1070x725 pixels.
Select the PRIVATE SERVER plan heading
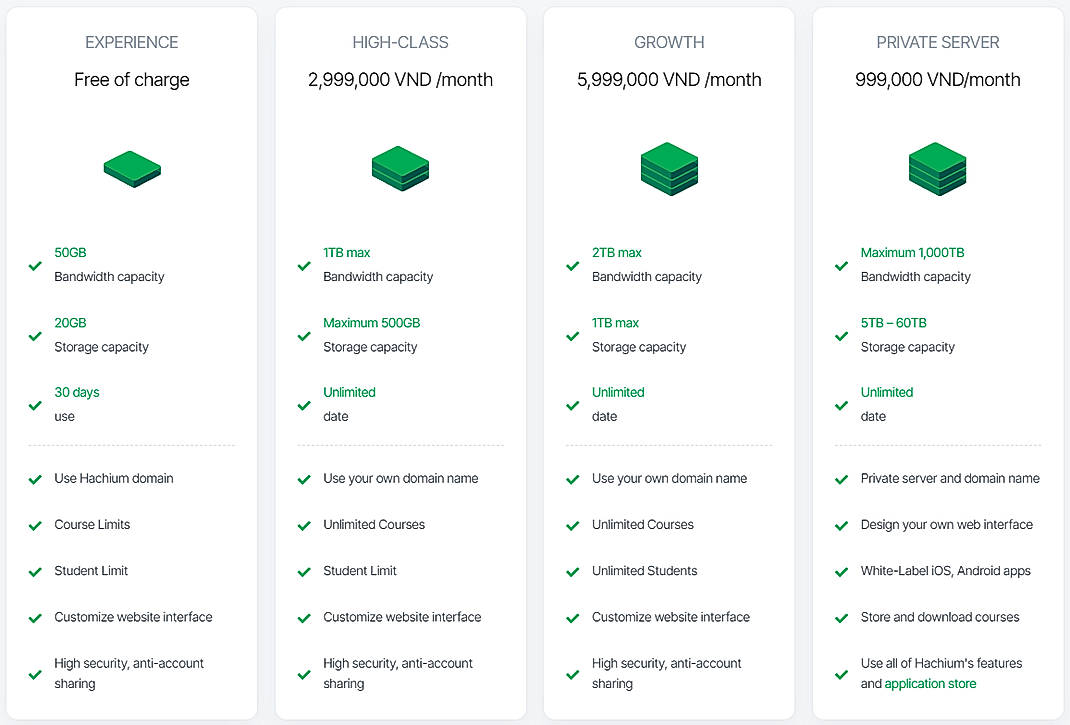coord(937,42)
